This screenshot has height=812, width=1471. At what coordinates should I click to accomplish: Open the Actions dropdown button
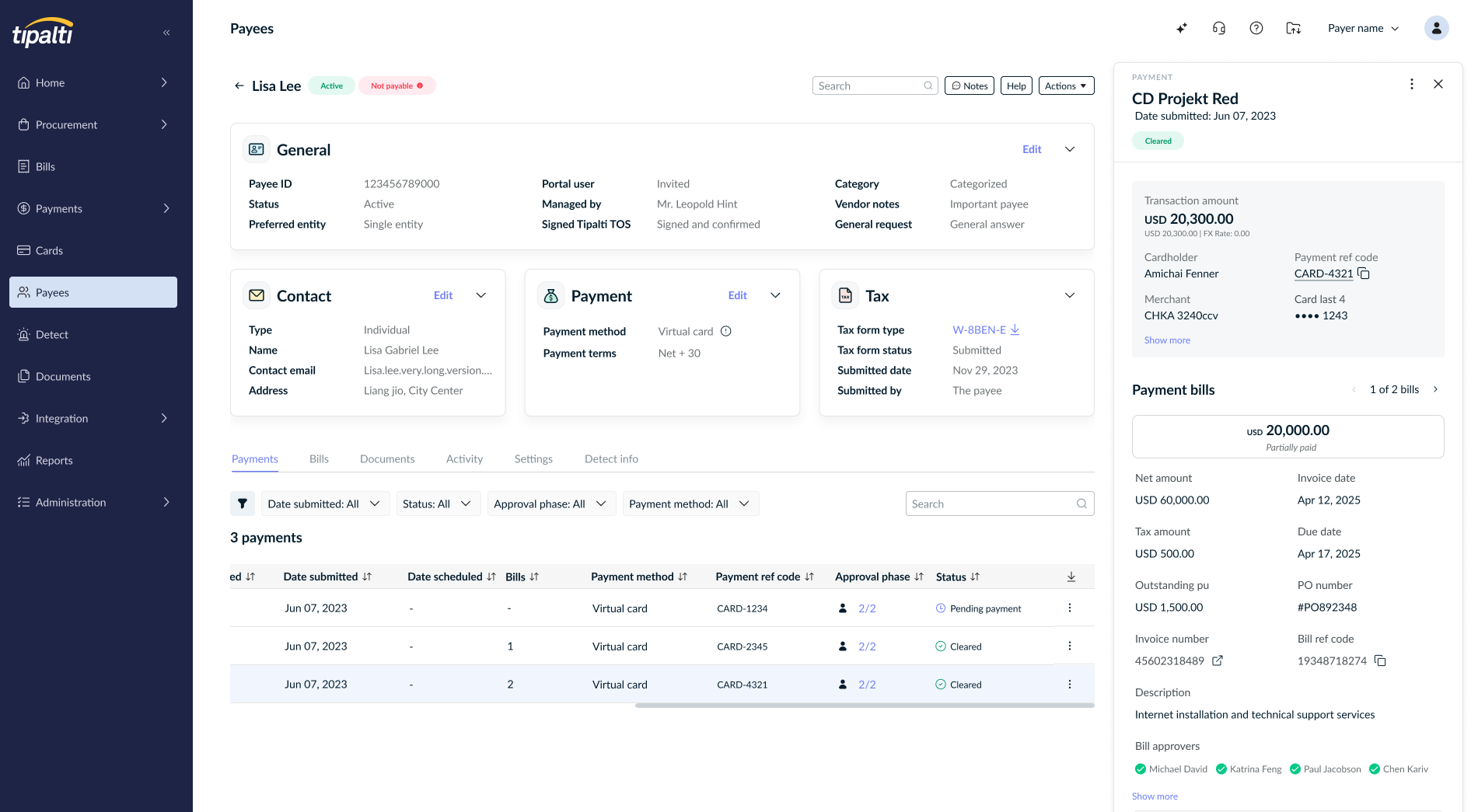pos(1066,85)
